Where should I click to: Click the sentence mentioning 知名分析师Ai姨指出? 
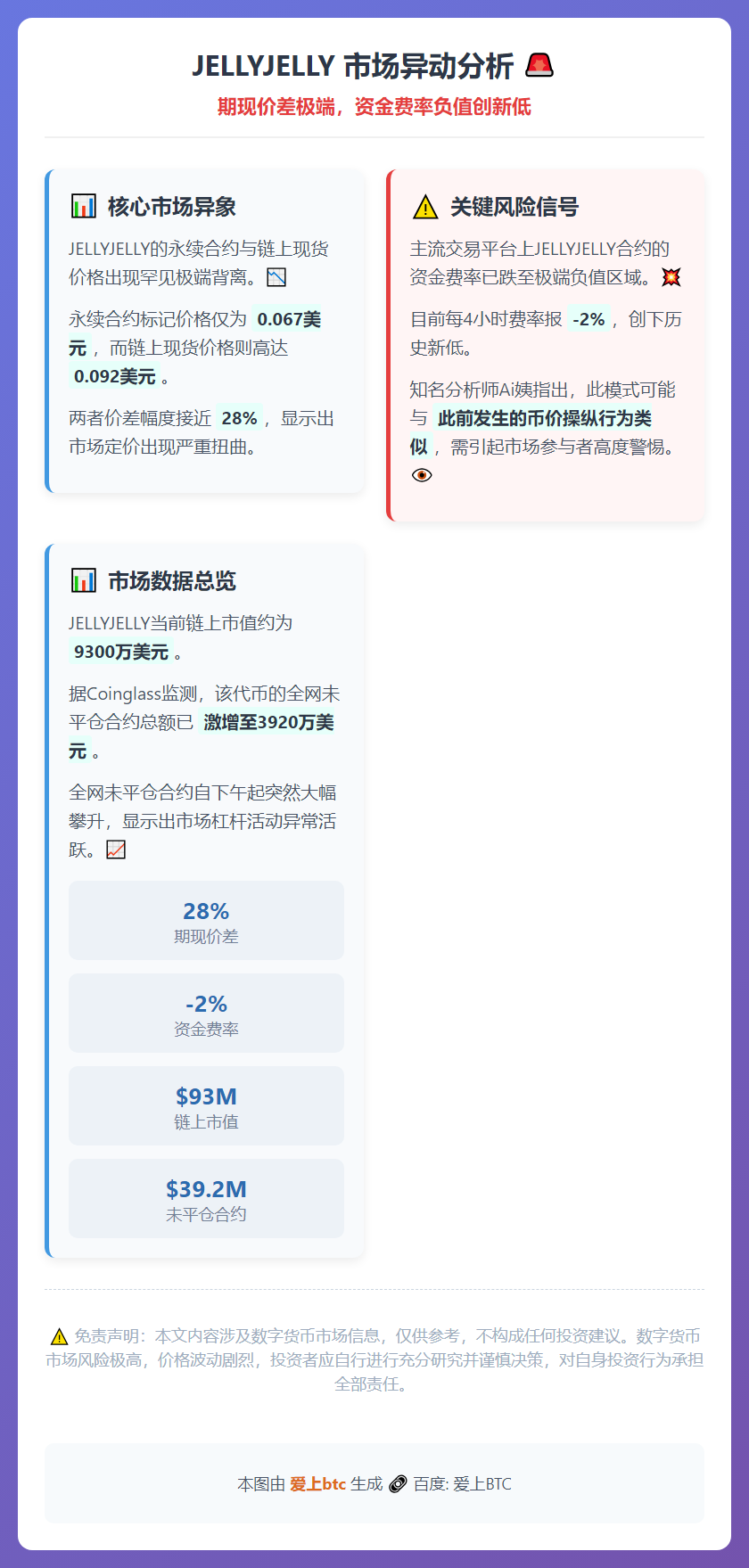point(544,432)
